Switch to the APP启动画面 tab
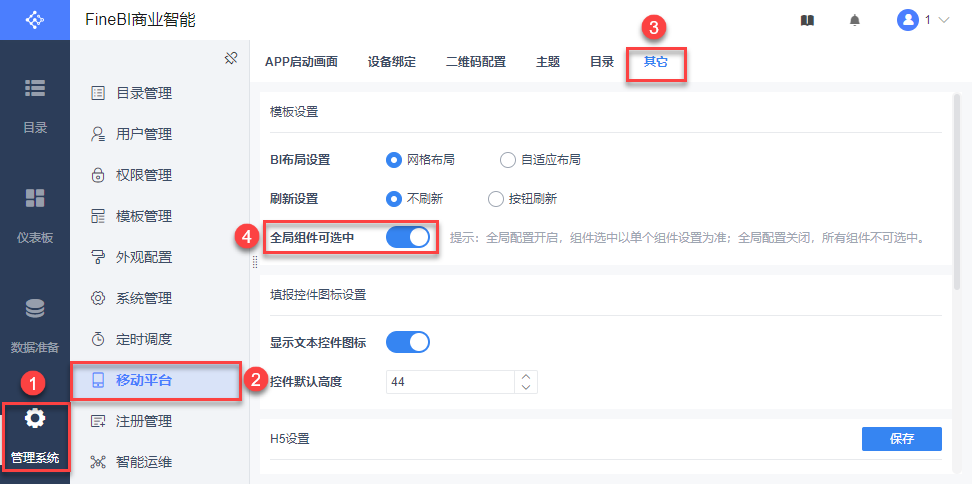The image size is (972, 484). (x=301, y=62)
